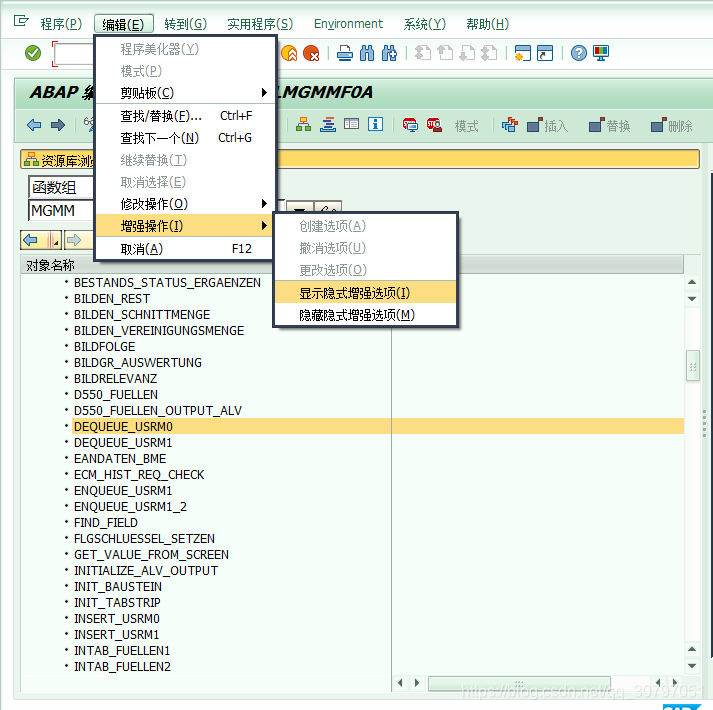713x710 pixels.
Task: Click the 插入 insert button
Action: (x=547, y=125)
